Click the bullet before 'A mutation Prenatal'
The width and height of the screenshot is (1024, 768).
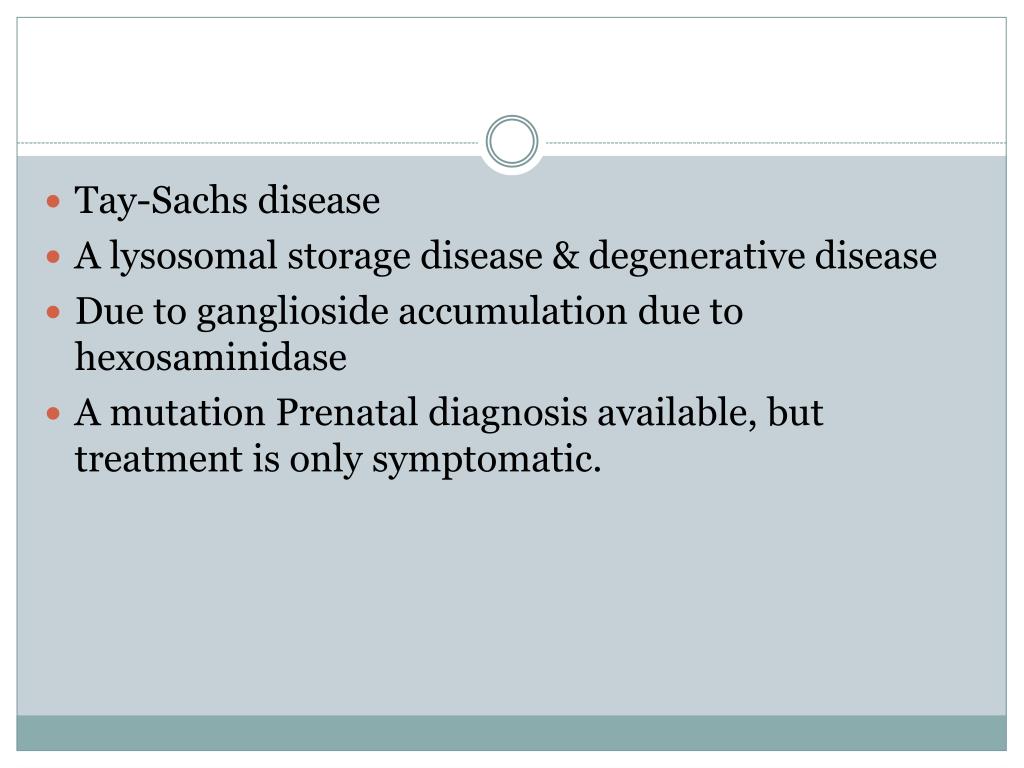click(54, 413)
